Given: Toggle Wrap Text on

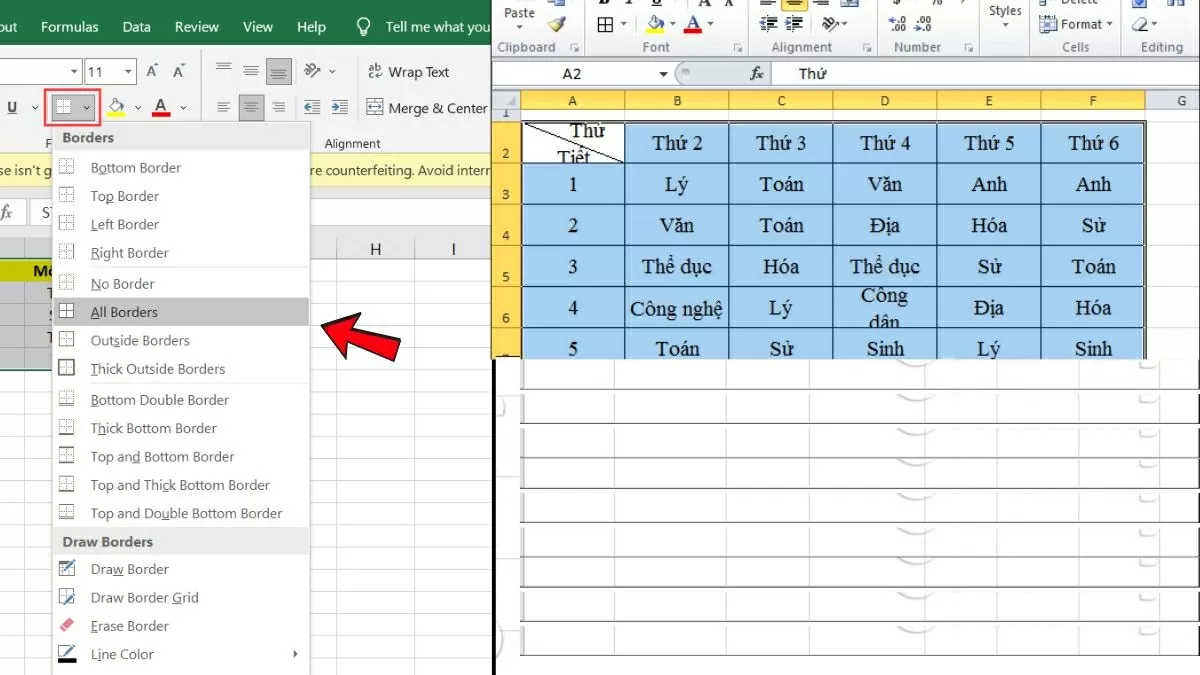Looking at the screenshot, I should [408, 72].
